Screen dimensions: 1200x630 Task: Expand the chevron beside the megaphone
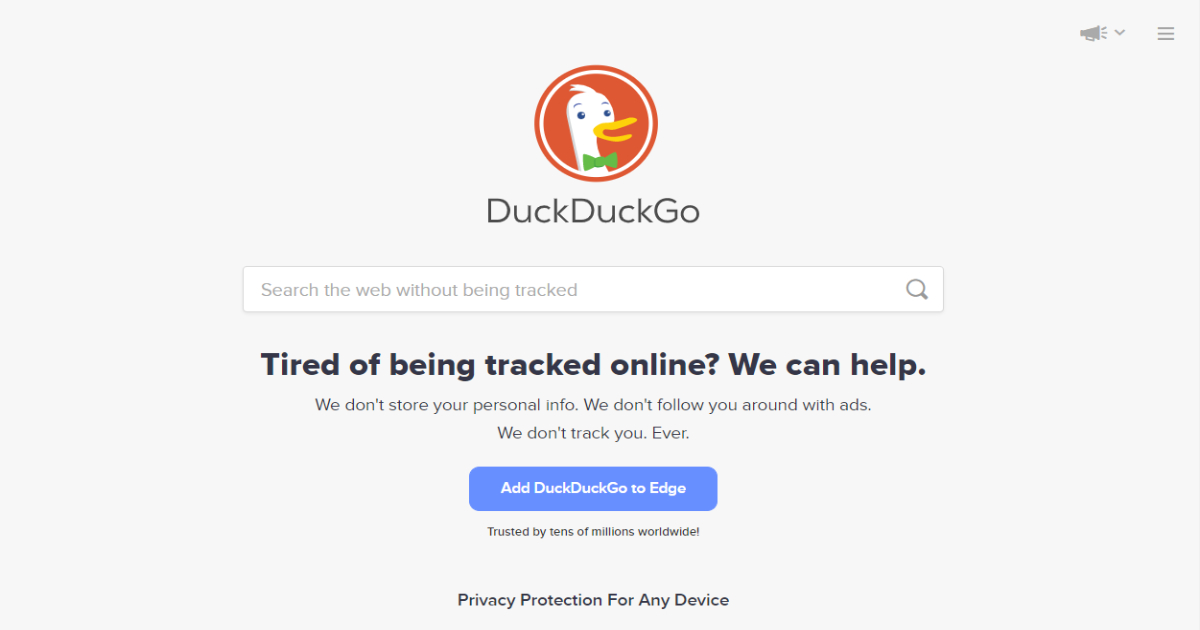(1120, 32)
